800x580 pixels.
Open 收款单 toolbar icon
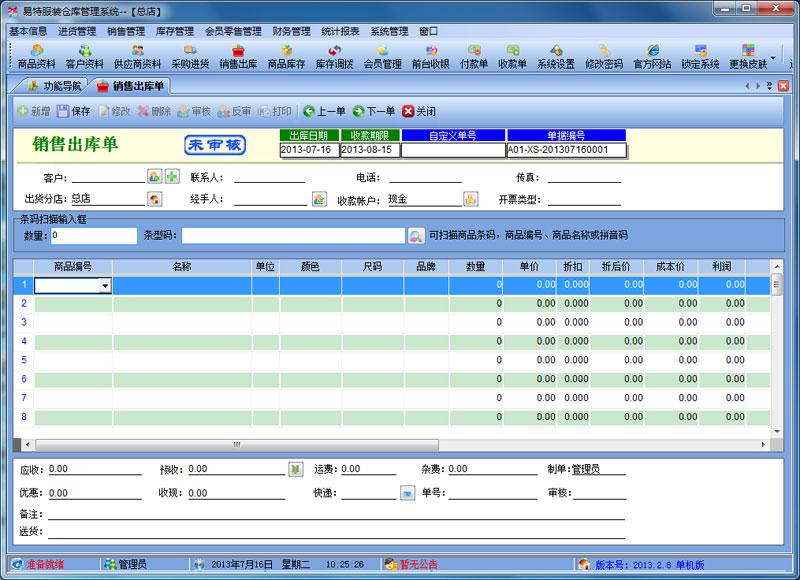tap(512, 56)
